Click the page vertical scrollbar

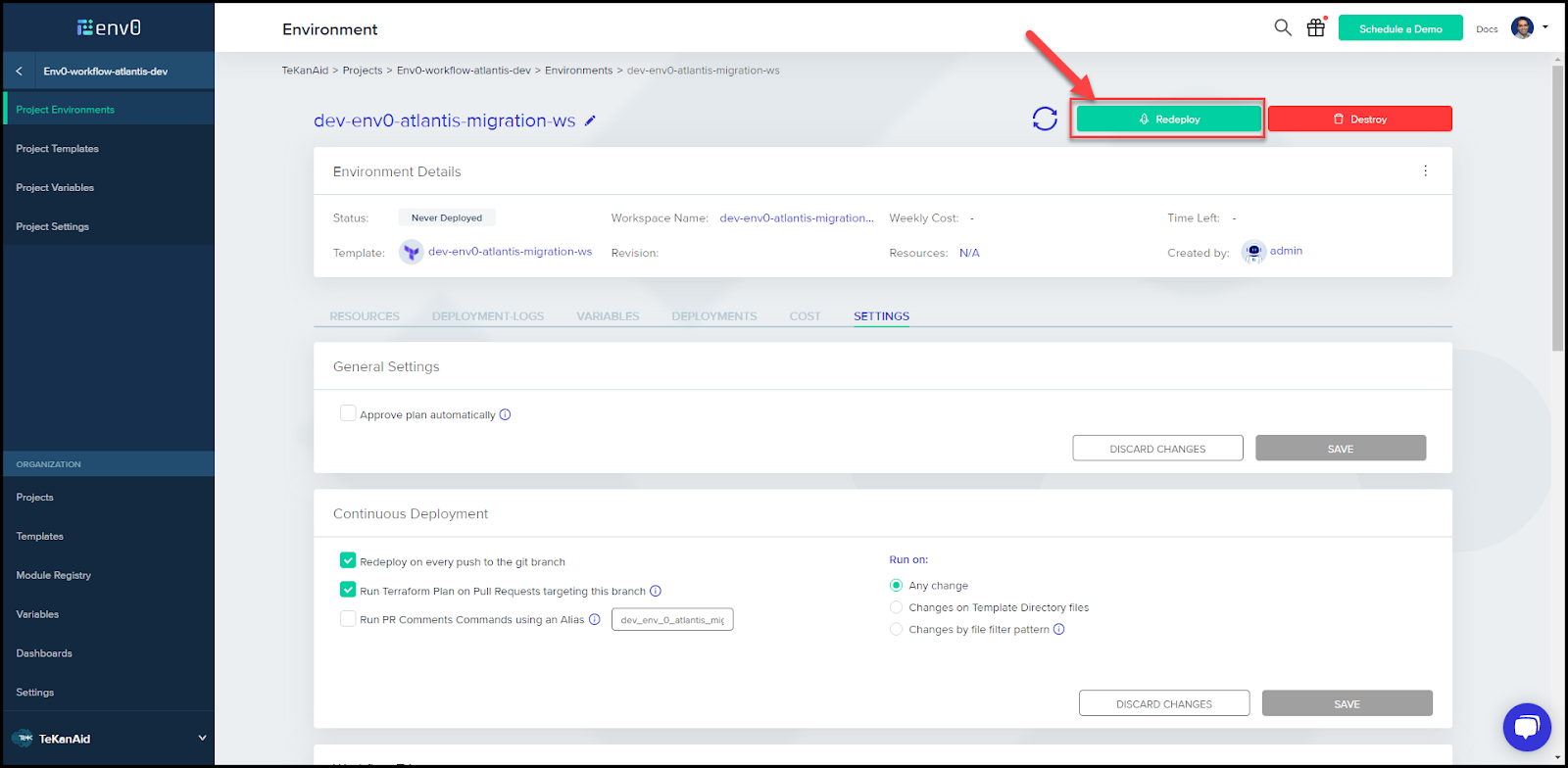pyautogui.click(x=1557, y=209)
